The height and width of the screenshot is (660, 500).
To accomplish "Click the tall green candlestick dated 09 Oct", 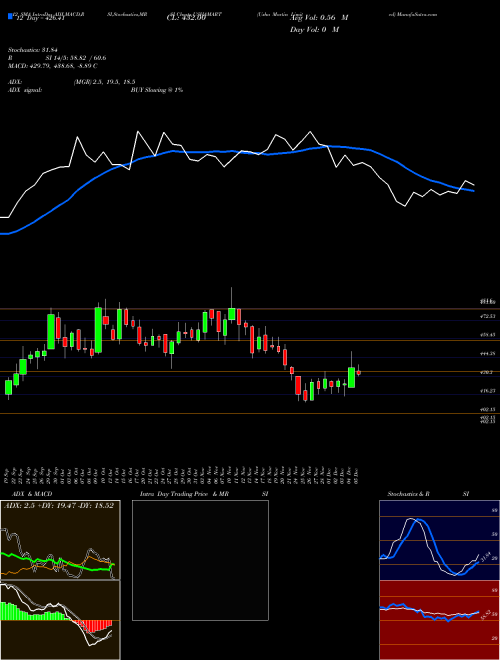I will click(98, 330).
